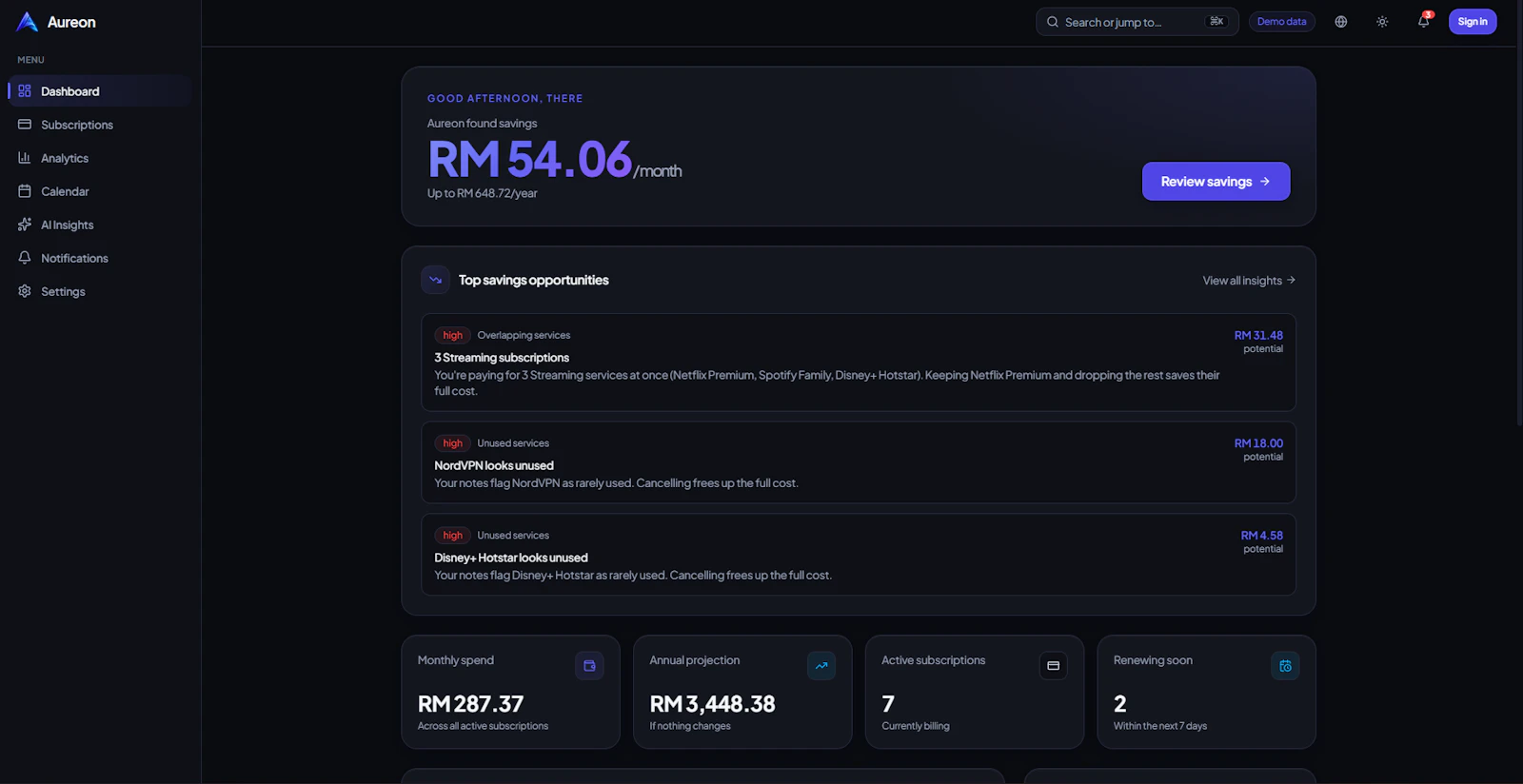Screen dimensions: 1523x784
Task: Open the 3 Streaming subscriptions insight
Action: click(859, 363)
